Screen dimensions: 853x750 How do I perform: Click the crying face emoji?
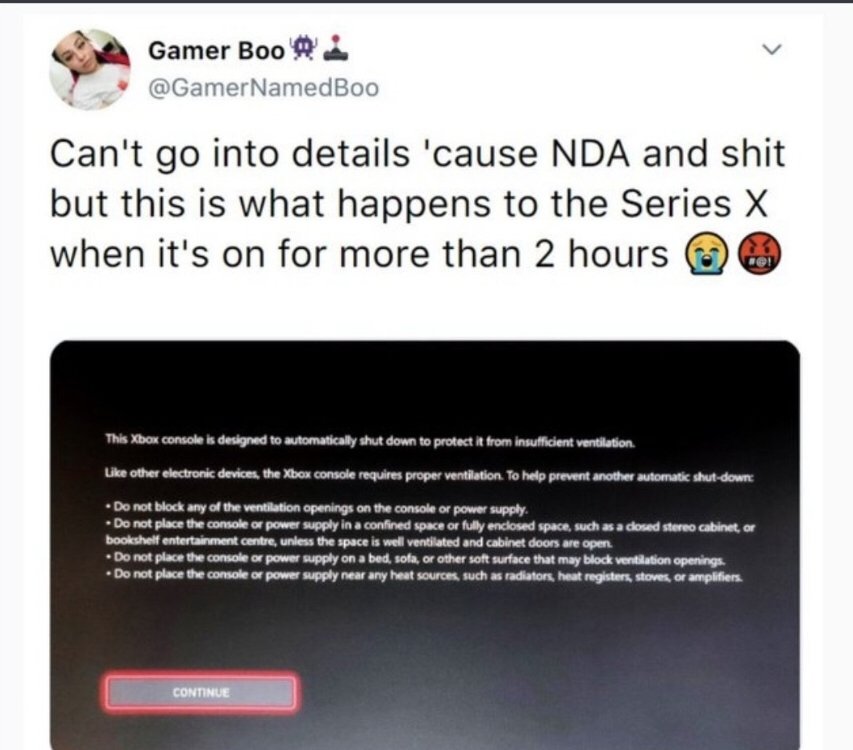click(x=706, y=255)
